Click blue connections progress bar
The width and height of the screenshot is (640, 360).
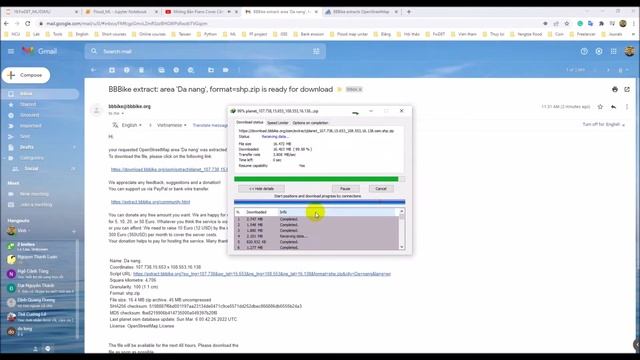click(x=320, y=202)
